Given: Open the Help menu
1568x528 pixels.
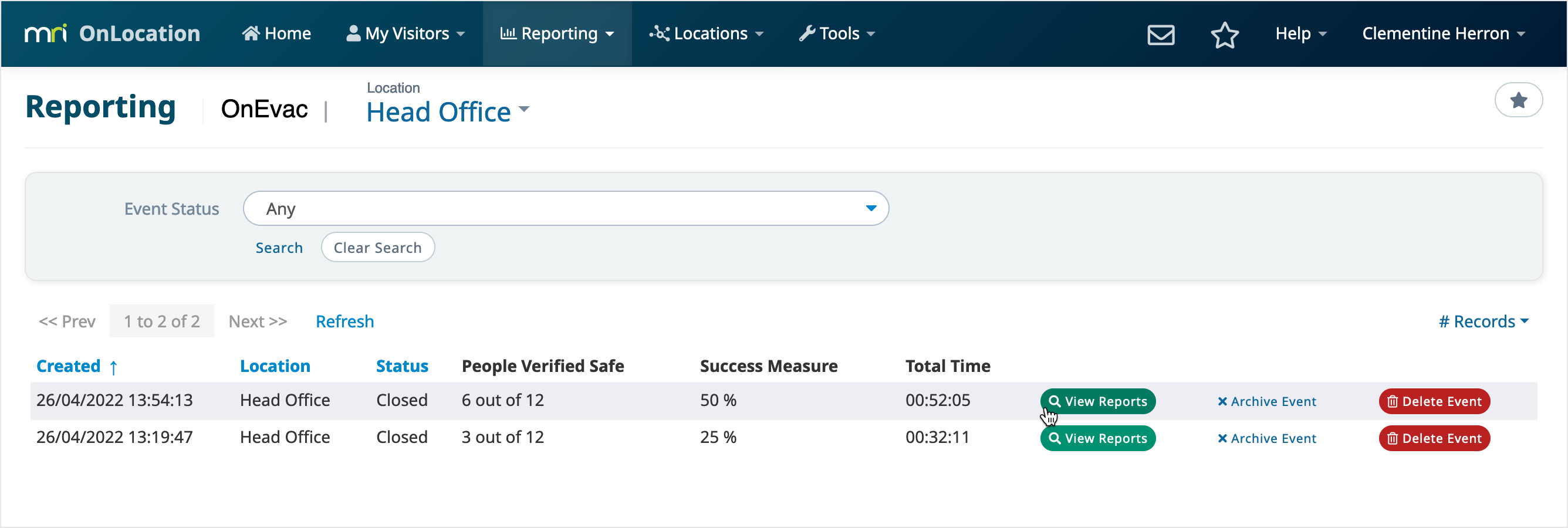Looking at the screenshot, I should click(1301, 33).
